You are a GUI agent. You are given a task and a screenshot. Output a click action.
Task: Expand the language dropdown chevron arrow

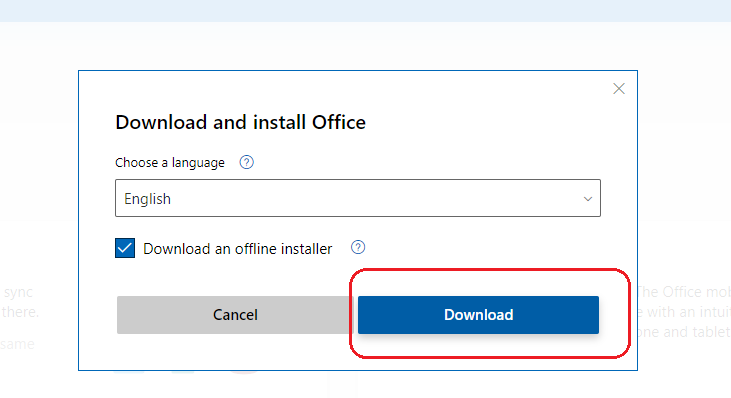coord(588,199)
